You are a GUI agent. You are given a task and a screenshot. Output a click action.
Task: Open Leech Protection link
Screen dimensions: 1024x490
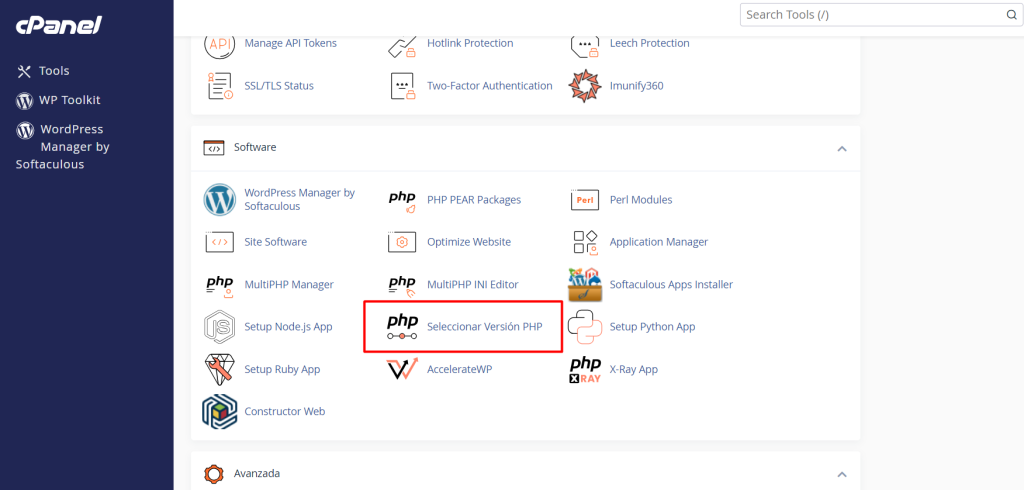[650, 43]
